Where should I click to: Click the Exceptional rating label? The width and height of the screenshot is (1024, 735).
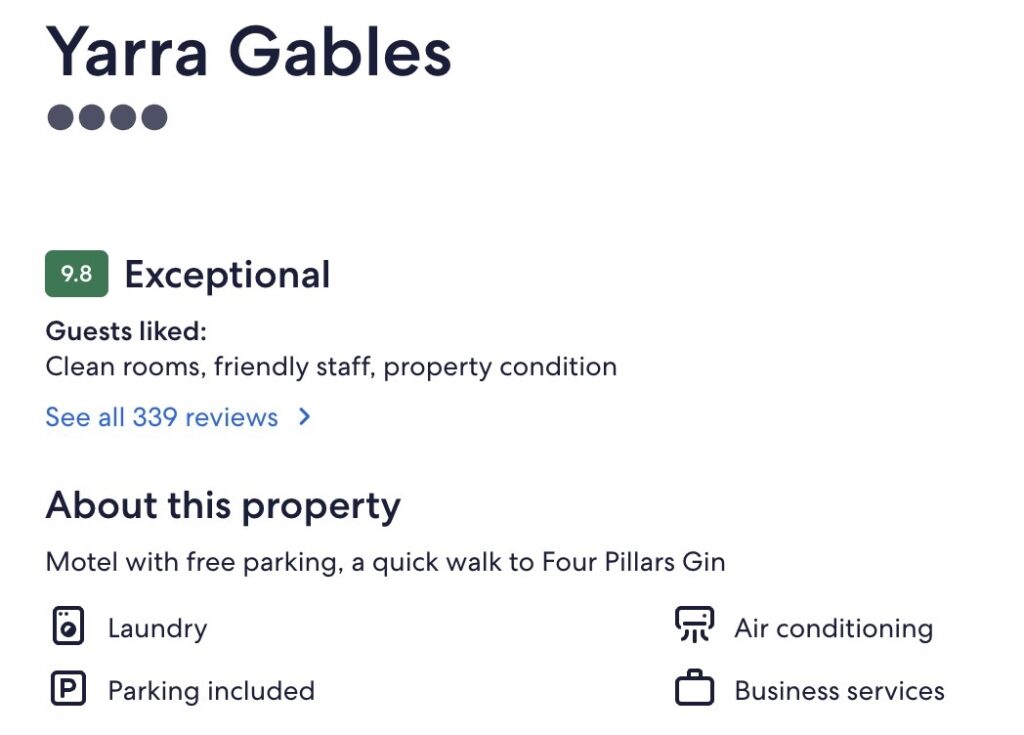(227, 275)
